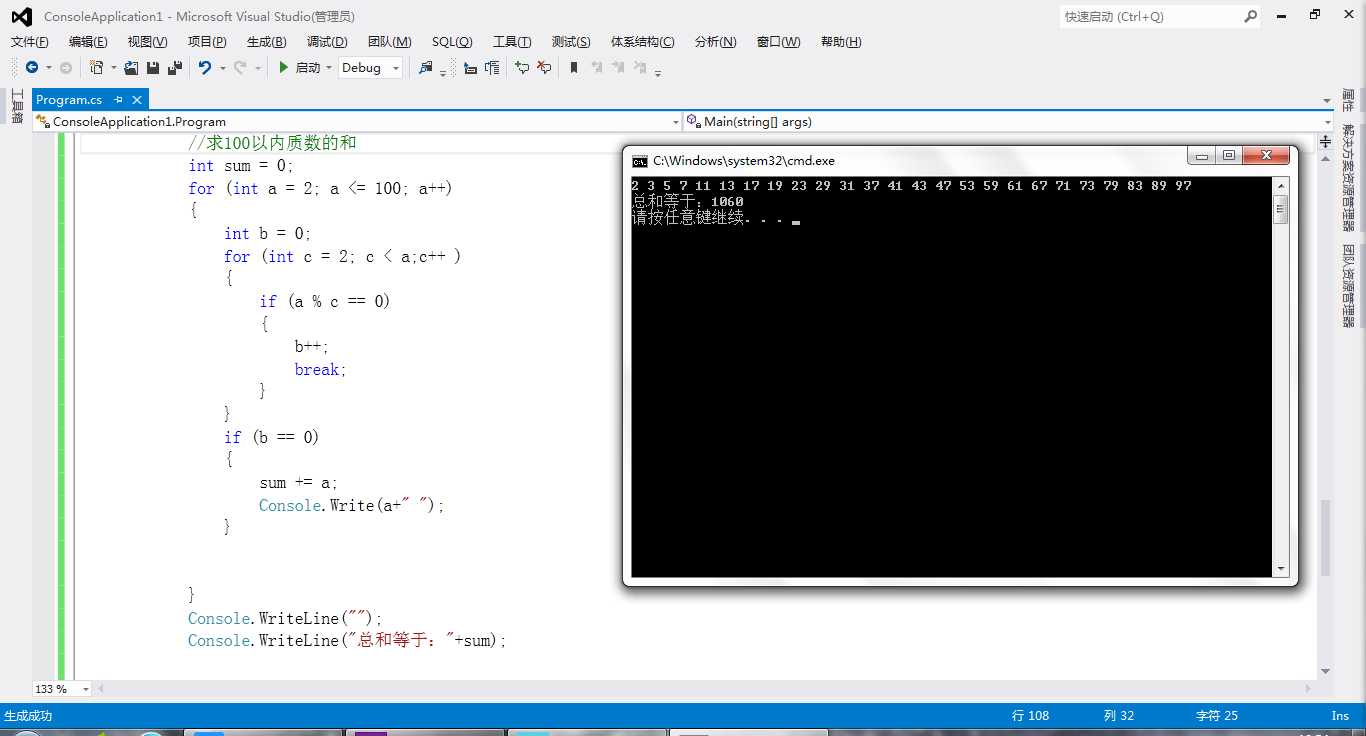Click the cmd window scrollbar up arrow
1366x736 pixels.
click(x=1281, y=185)
